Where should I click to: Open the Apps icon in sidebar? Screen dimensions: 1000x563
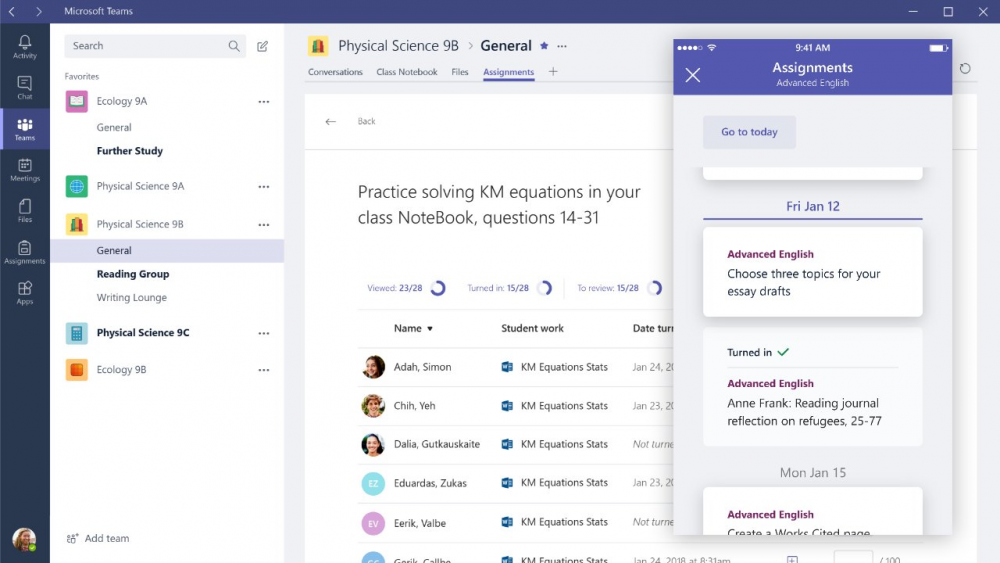(x=25, y=288)
